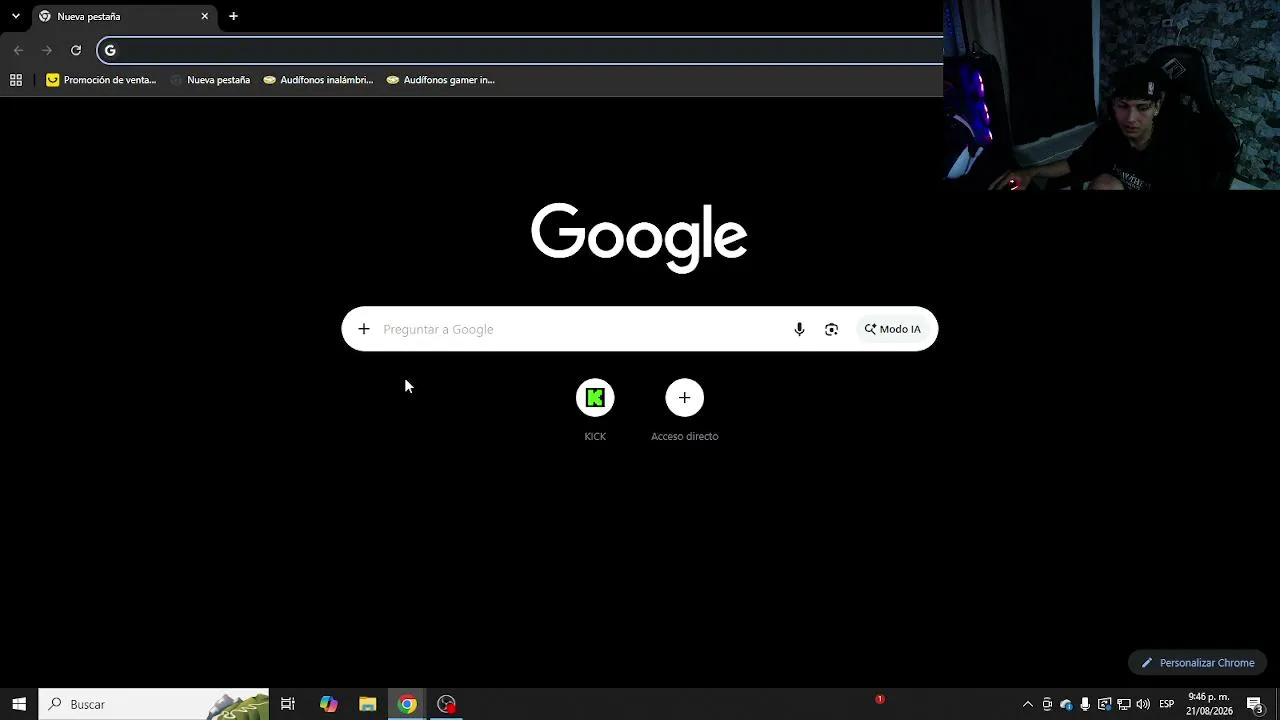This screenshot has width=1280, height=720.
Task: Click the Google logo
Action: click(639, 238)
